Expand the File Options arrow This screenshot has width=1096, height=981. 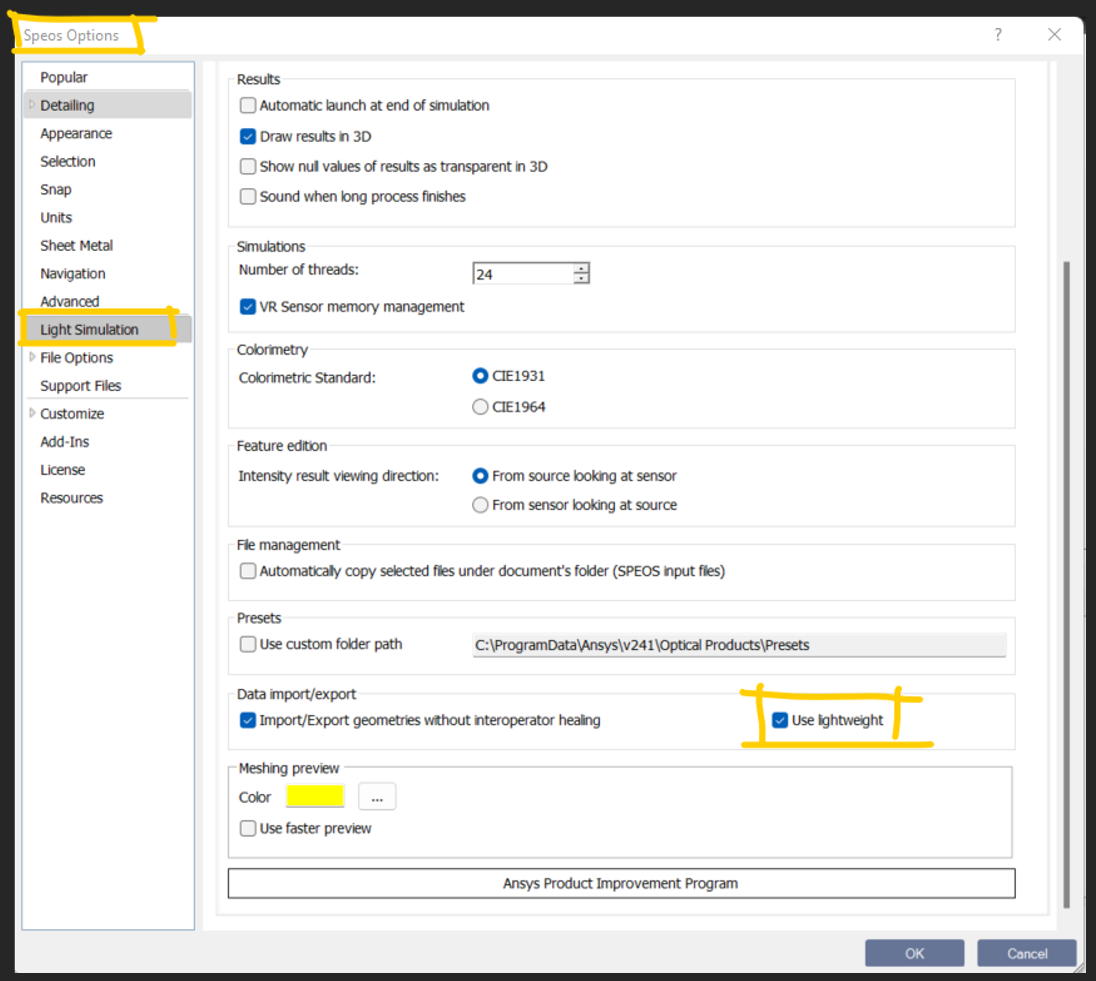coord(31,357)
